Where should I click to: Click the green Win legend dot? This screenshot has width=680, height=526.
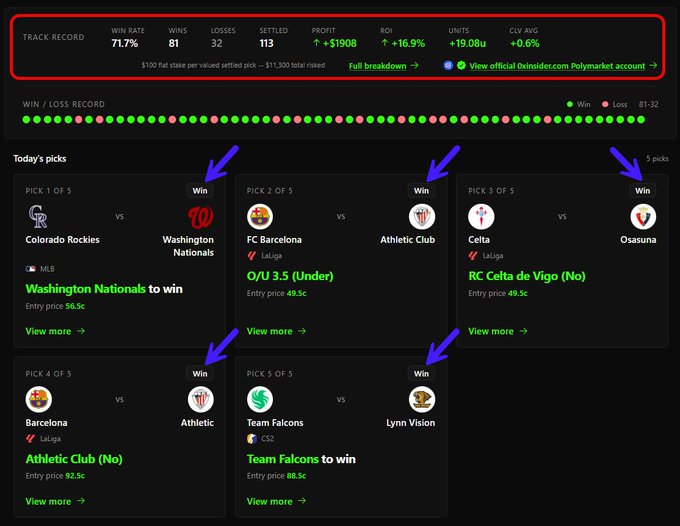[x=570, y=104]
